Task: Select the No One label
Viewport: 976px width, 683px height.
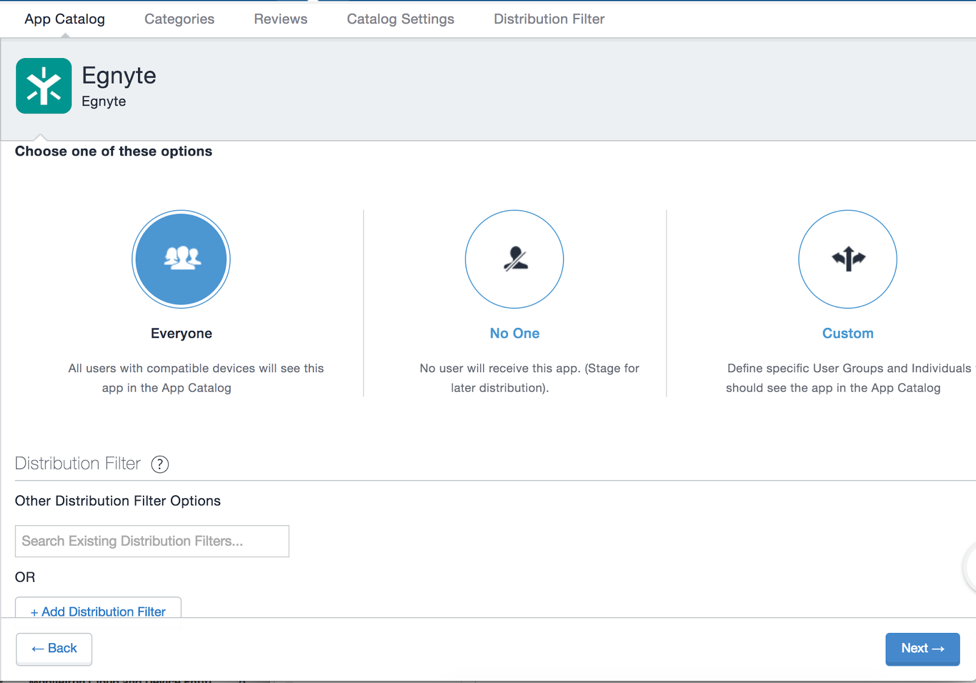Action: click(514, 333)
